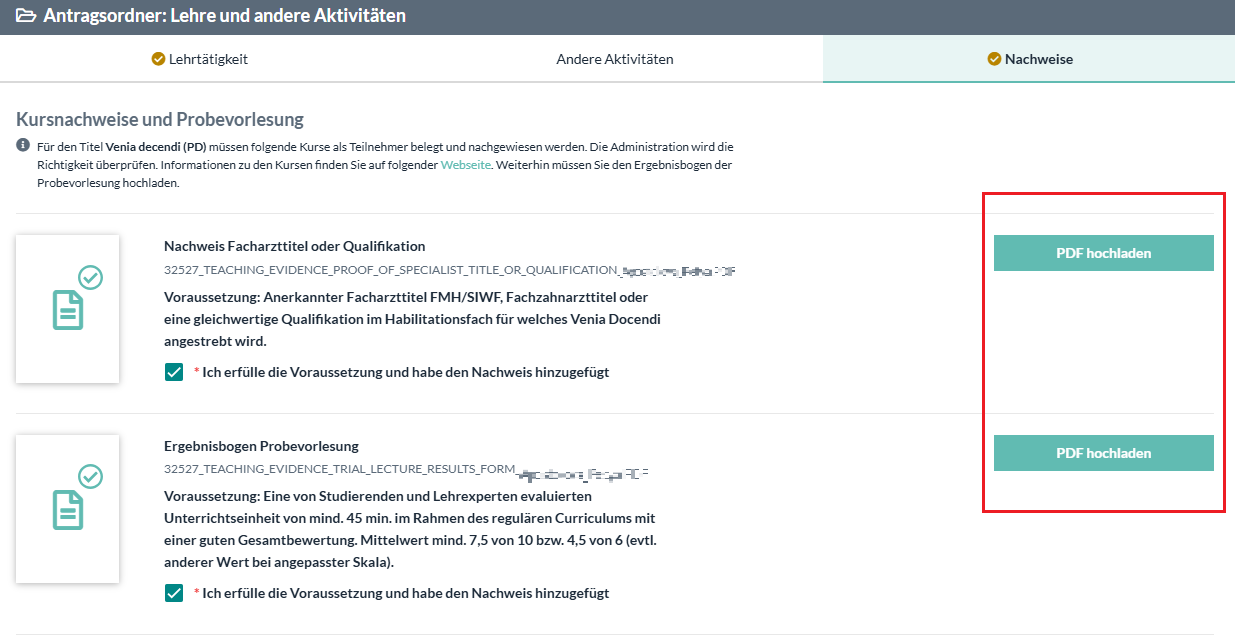Viewport: 1235px width, 640px height.
Task: Click the Antragsordner header title
Action: coord(224,17)
